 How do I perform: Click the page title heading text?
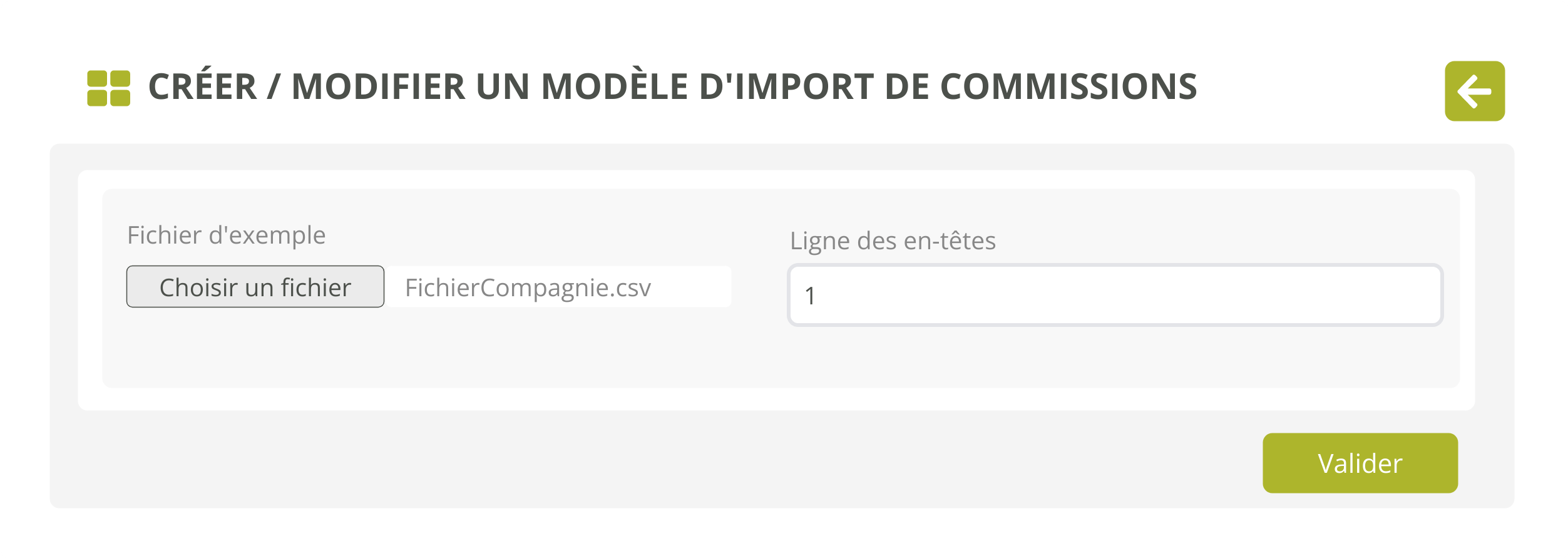[672, 86]
